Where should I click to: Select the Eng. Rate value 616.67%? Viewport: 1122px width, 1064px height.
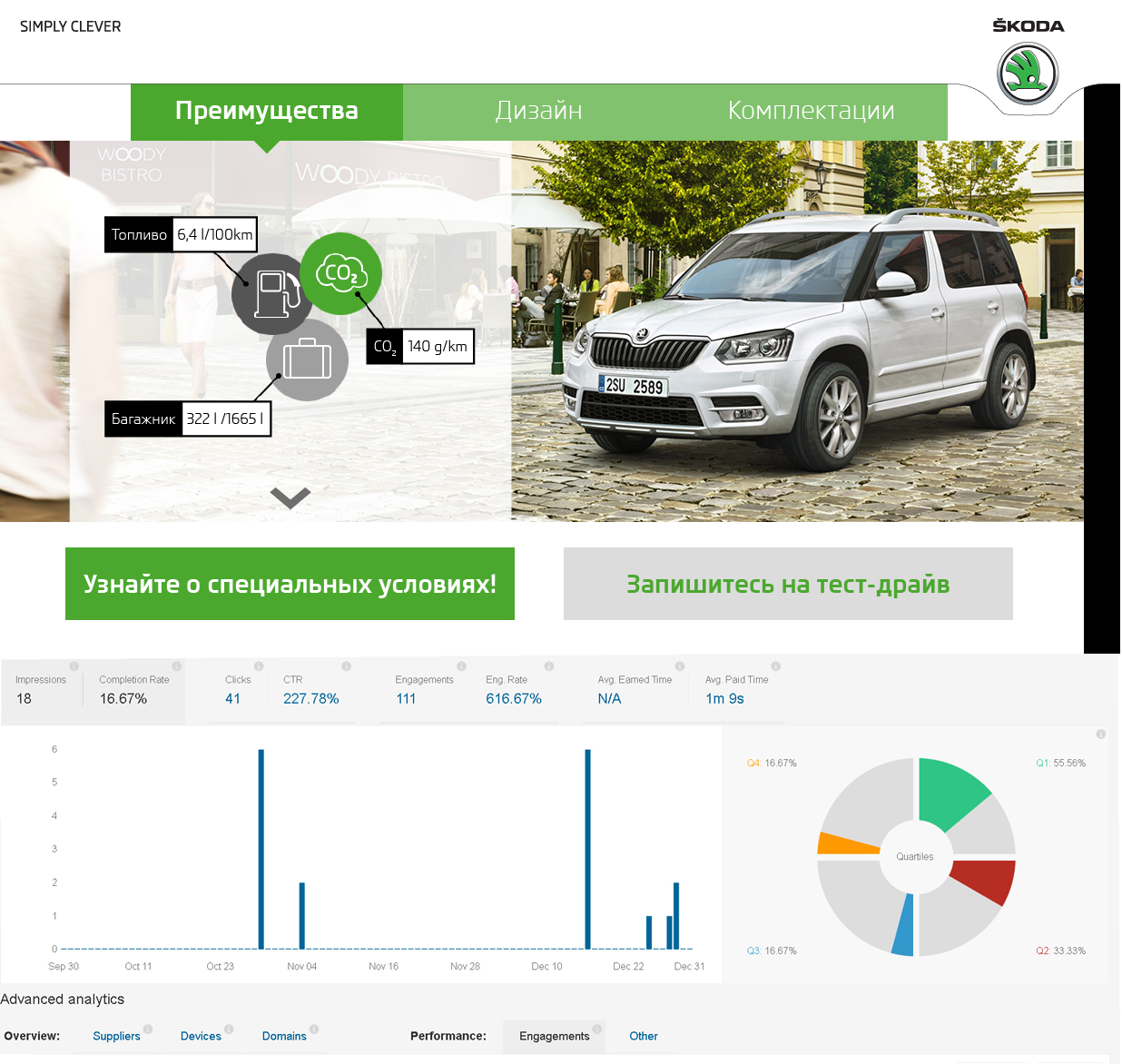514,699
